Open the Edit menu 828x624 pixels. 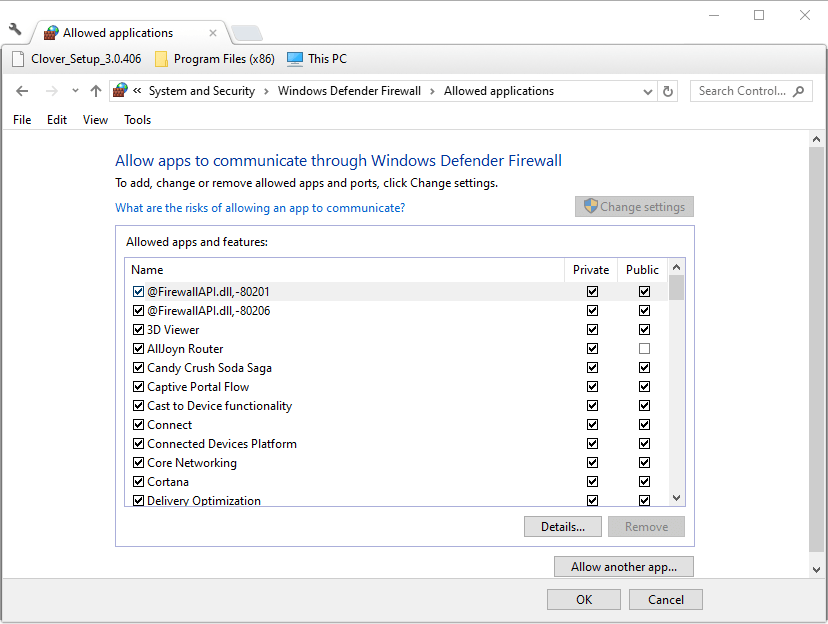coord(57,120)
